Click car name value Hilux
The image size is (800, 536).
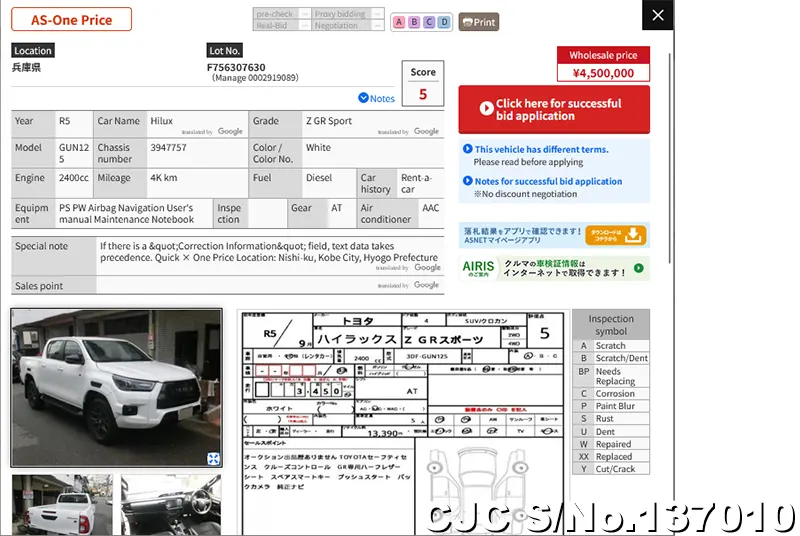[162, 121]
